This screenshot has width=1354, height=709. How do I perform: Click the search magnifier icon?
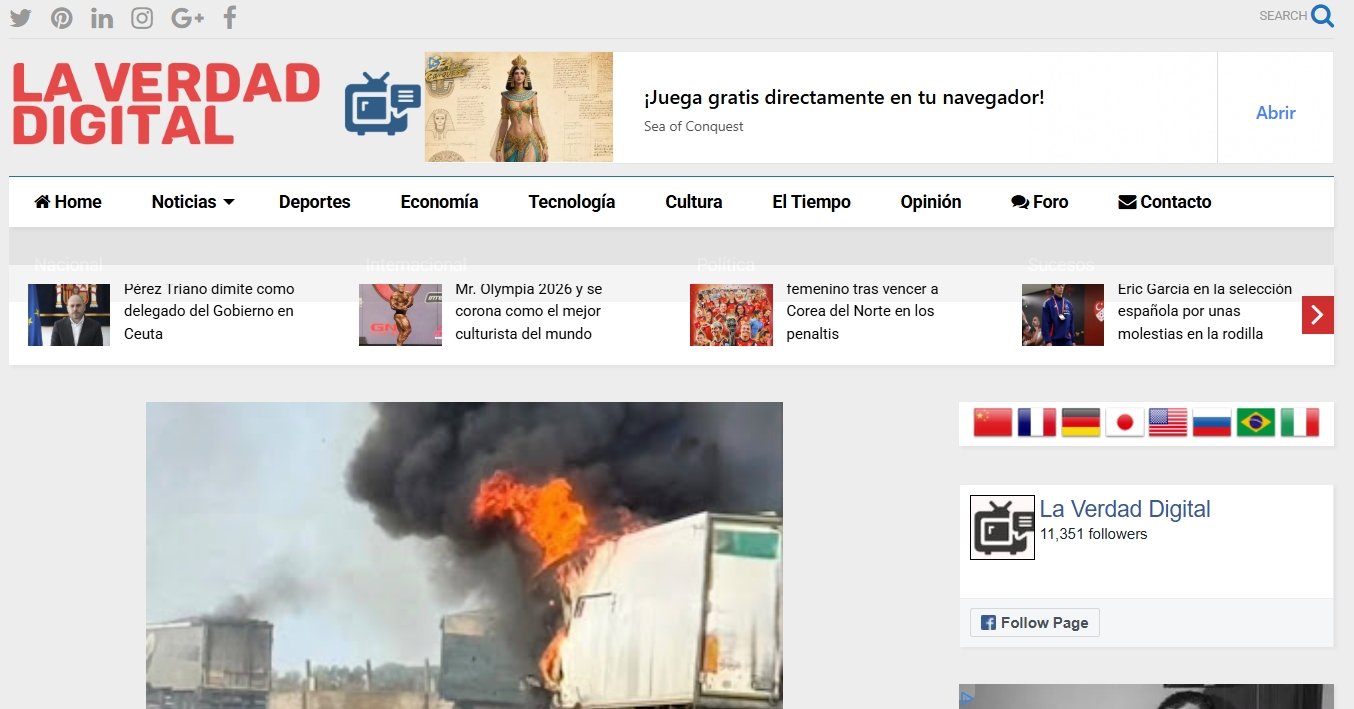tap(1323, 16)
